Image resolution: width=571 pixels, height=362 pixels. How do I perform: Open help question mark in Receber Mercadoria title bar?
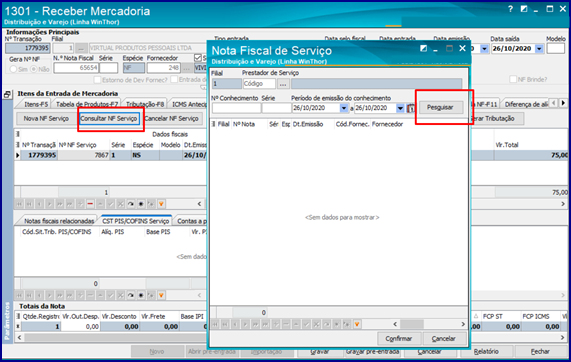click(511, 9)
